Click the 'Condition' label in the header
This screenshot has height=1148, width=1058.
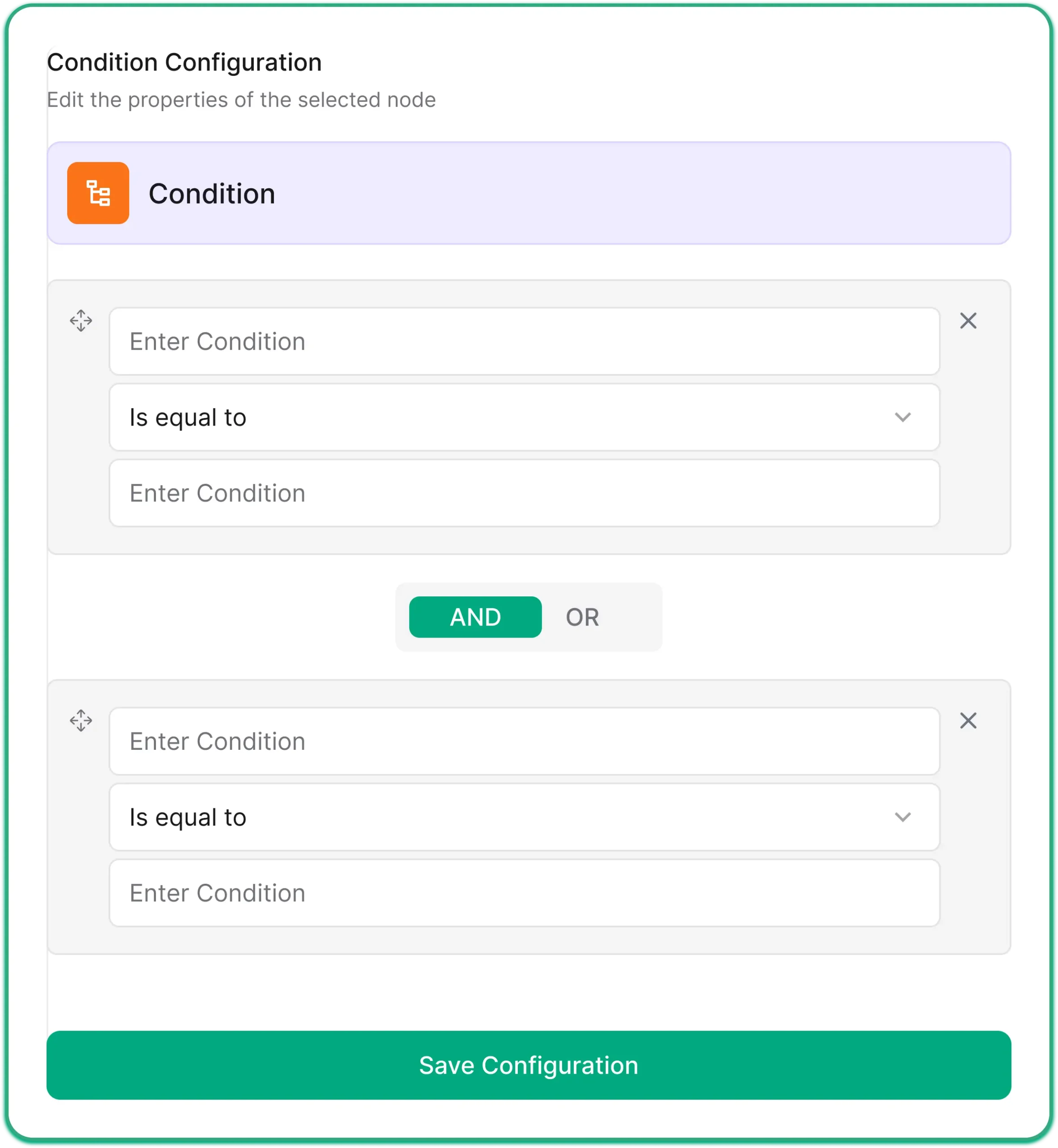pyautogui.click(x=212, y=194)
